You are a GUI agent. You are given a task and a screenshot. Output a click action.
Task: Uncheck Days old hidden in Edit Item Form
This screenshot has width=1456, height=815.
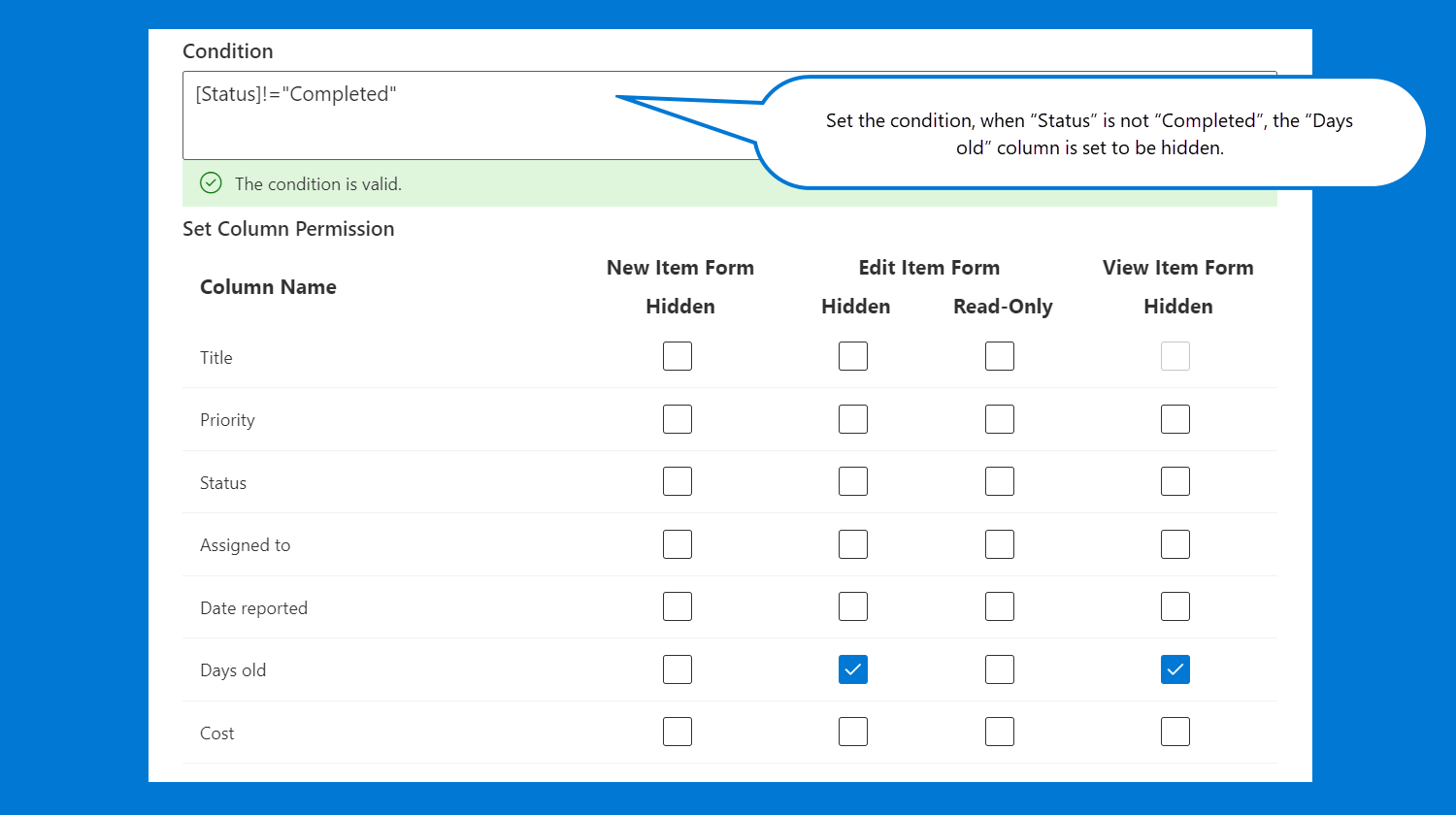(853, 669)
